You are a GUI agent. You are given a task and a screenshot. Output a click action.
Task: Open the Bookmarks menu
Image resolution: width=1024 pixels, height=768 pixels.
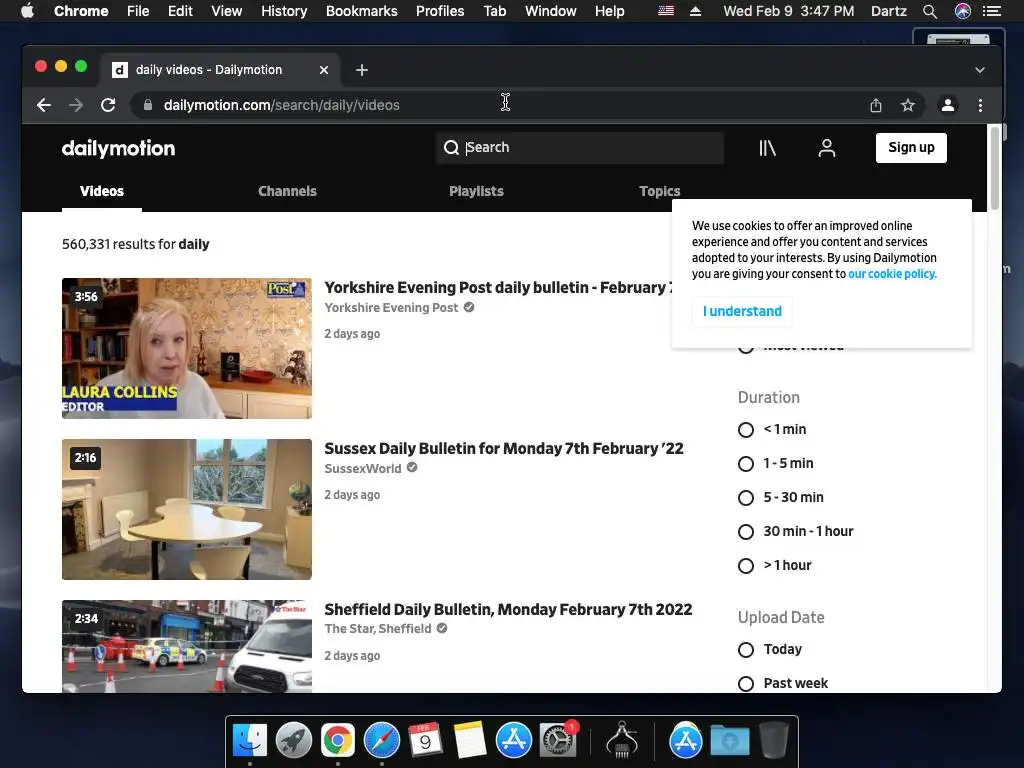pyautogui.click(x=362, y=11)
